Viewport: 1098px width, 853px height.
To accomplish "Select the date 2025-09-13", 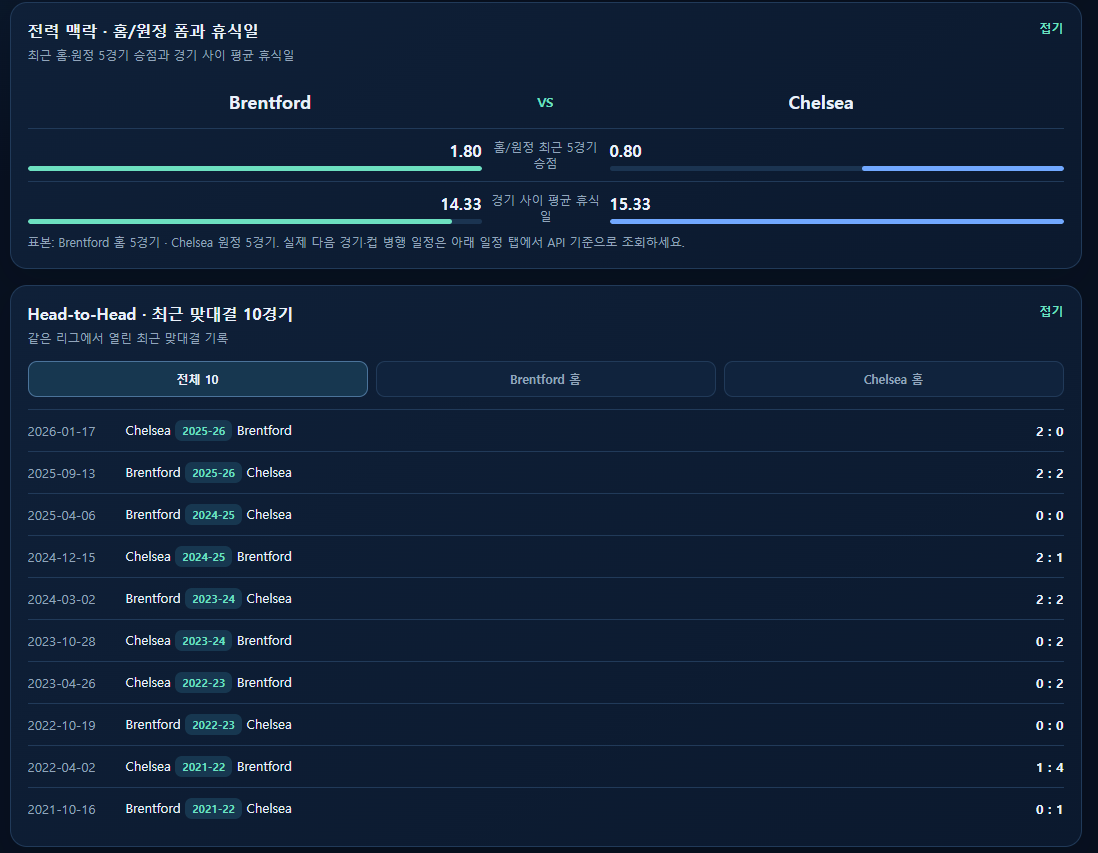I will coord(62,473).
